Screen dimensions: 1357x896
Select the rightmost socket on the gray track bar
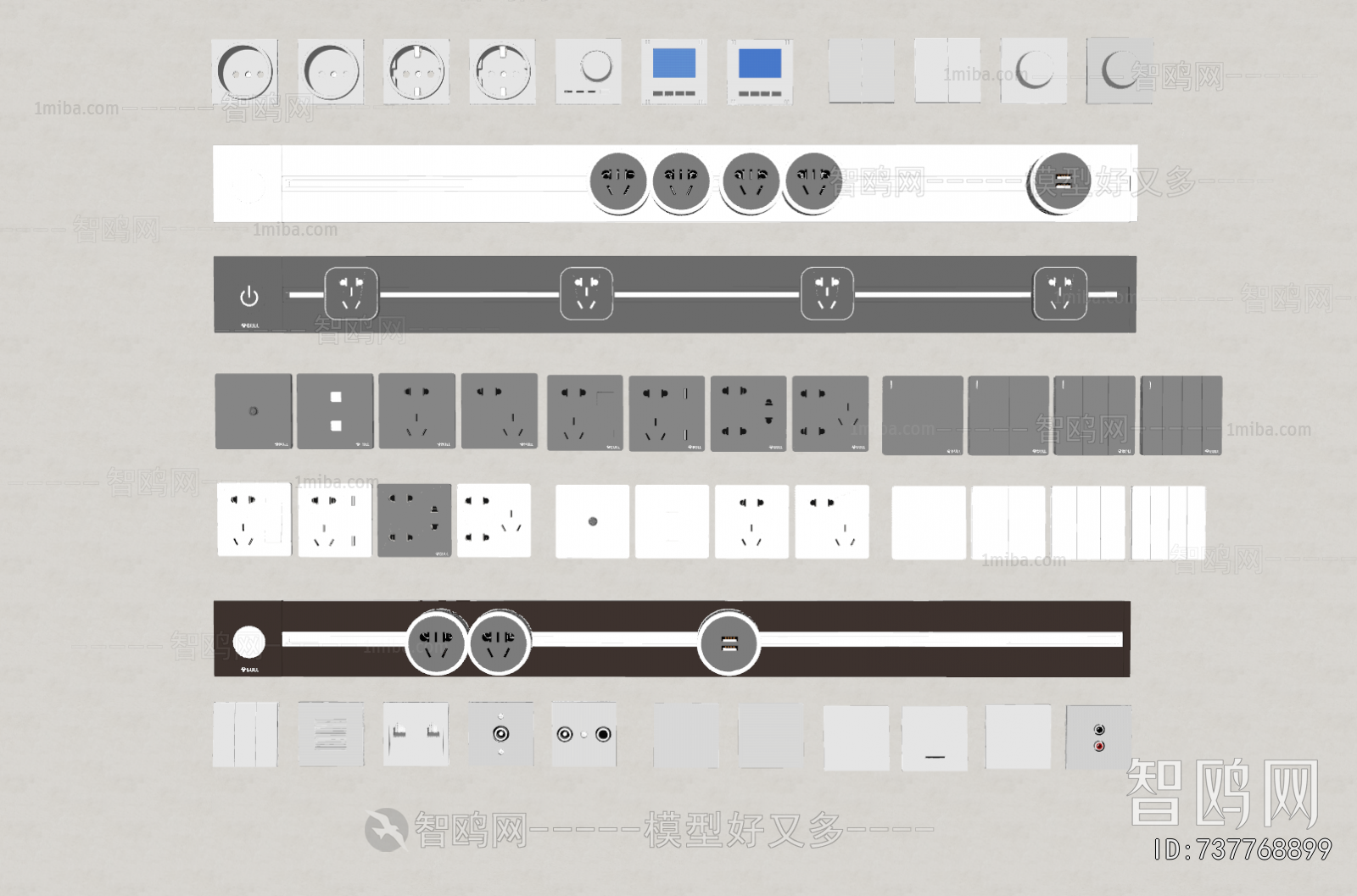point(1059,293)
